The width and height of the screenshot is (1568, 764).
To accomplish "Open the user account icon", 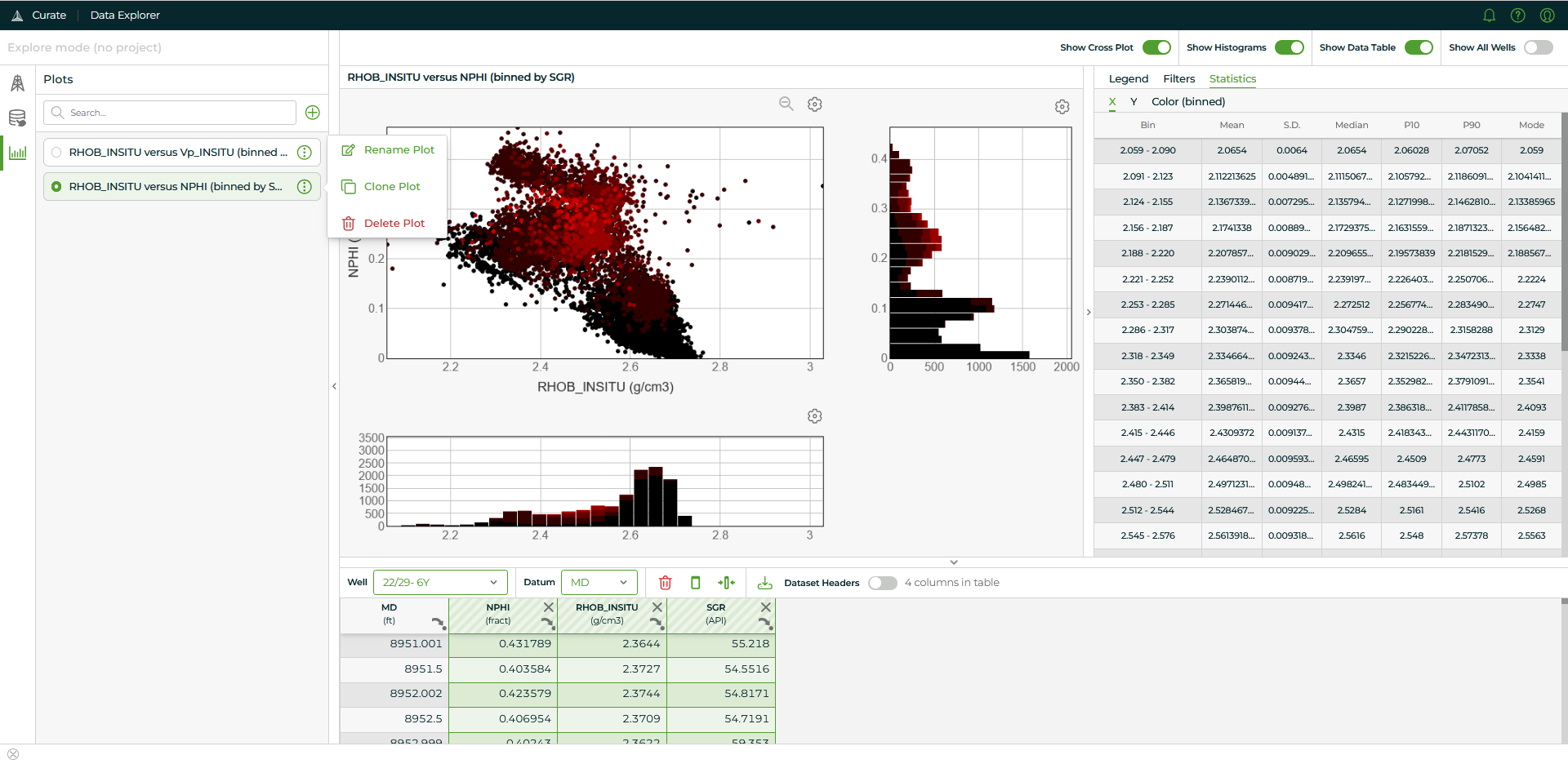I will [1547, 16].
